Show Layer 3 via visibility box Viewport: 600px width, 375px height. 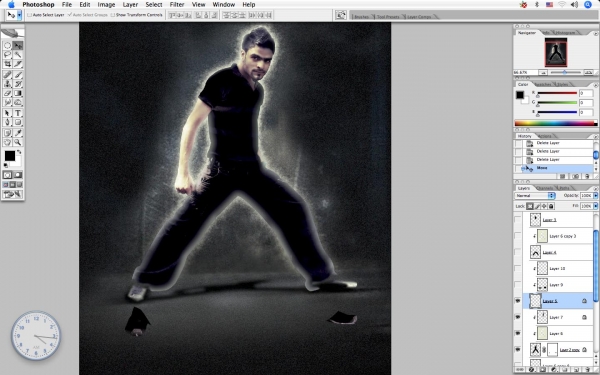click(518, 220)
